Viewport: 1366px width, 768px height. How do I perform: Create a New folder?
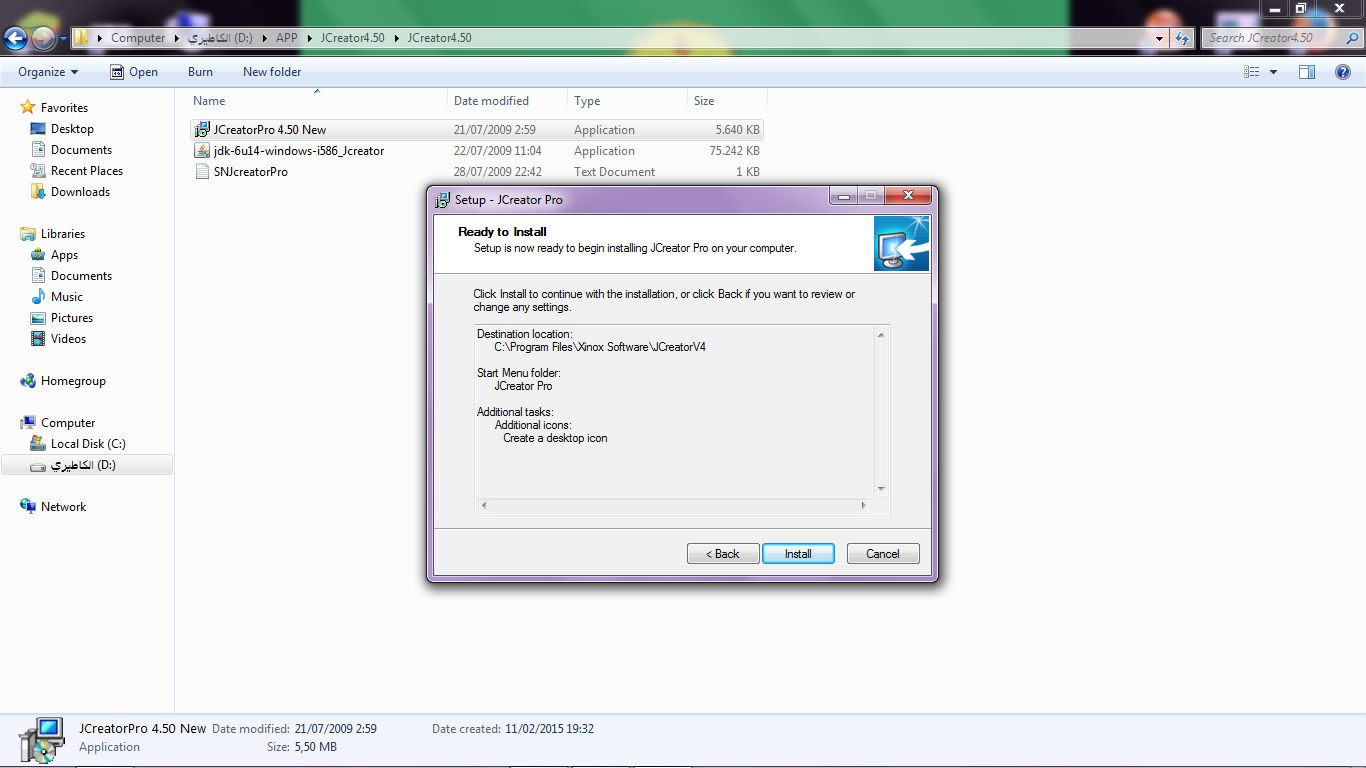click(x=272, y=72)
